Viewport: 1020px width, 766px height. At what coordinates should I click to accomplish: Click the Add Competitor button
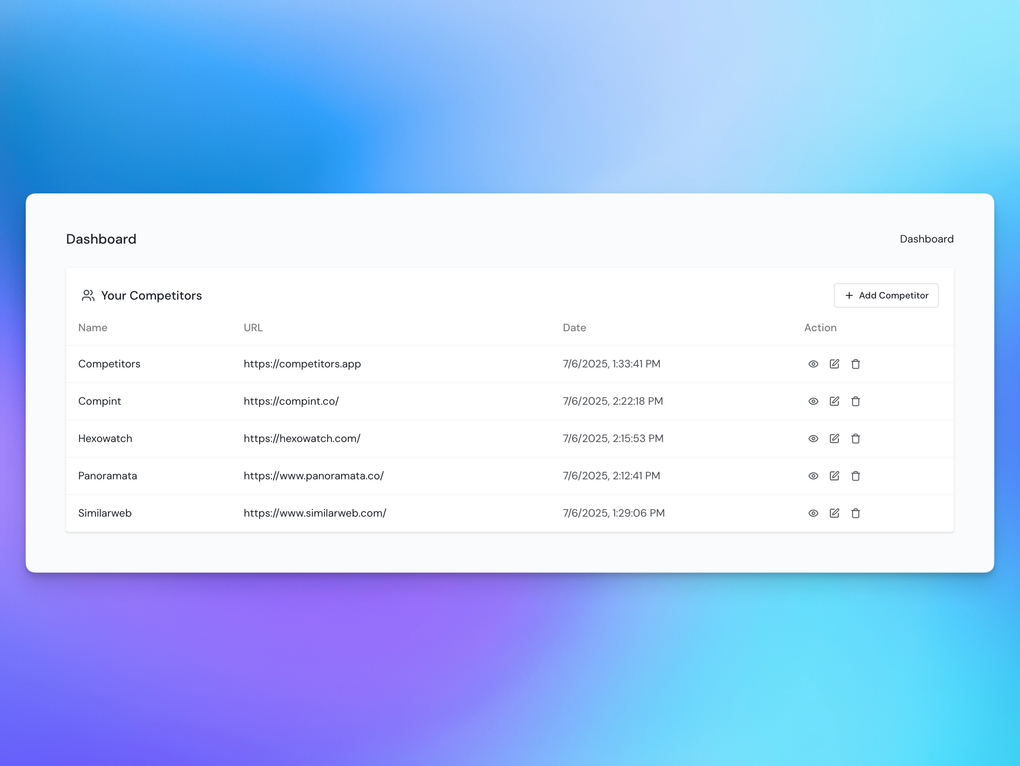(886, 295)
